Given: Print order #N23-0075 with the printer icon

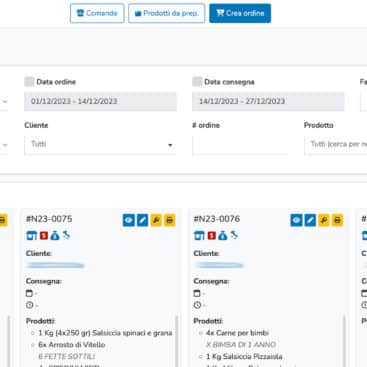Looking at the screenshot, I should pyautogui.click(x=170, y=220).
